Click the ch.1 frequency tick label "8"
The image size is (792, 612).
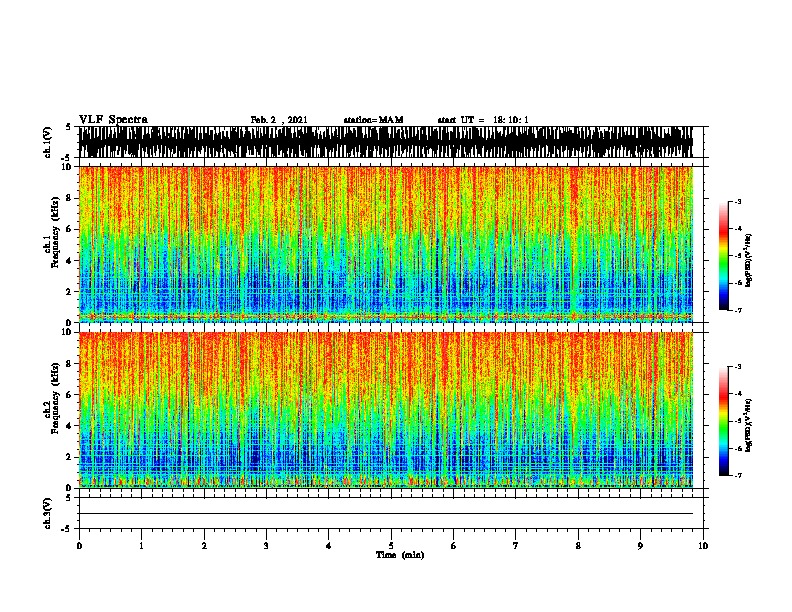pyautogui.click(x=70, y=198)
